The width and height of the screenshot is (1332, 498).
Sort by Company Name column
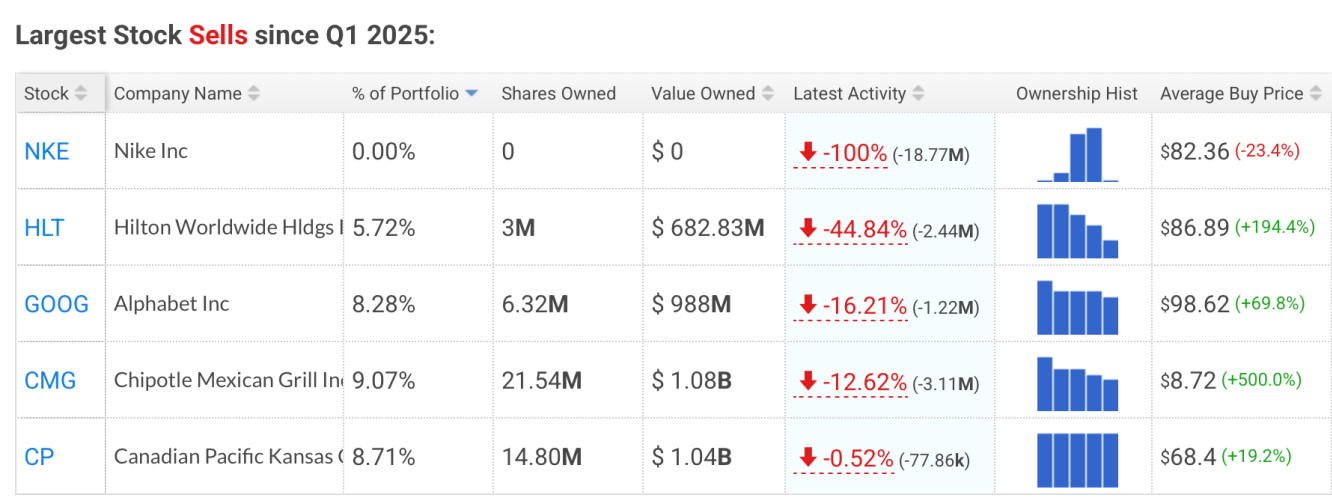tap(187, 93)
